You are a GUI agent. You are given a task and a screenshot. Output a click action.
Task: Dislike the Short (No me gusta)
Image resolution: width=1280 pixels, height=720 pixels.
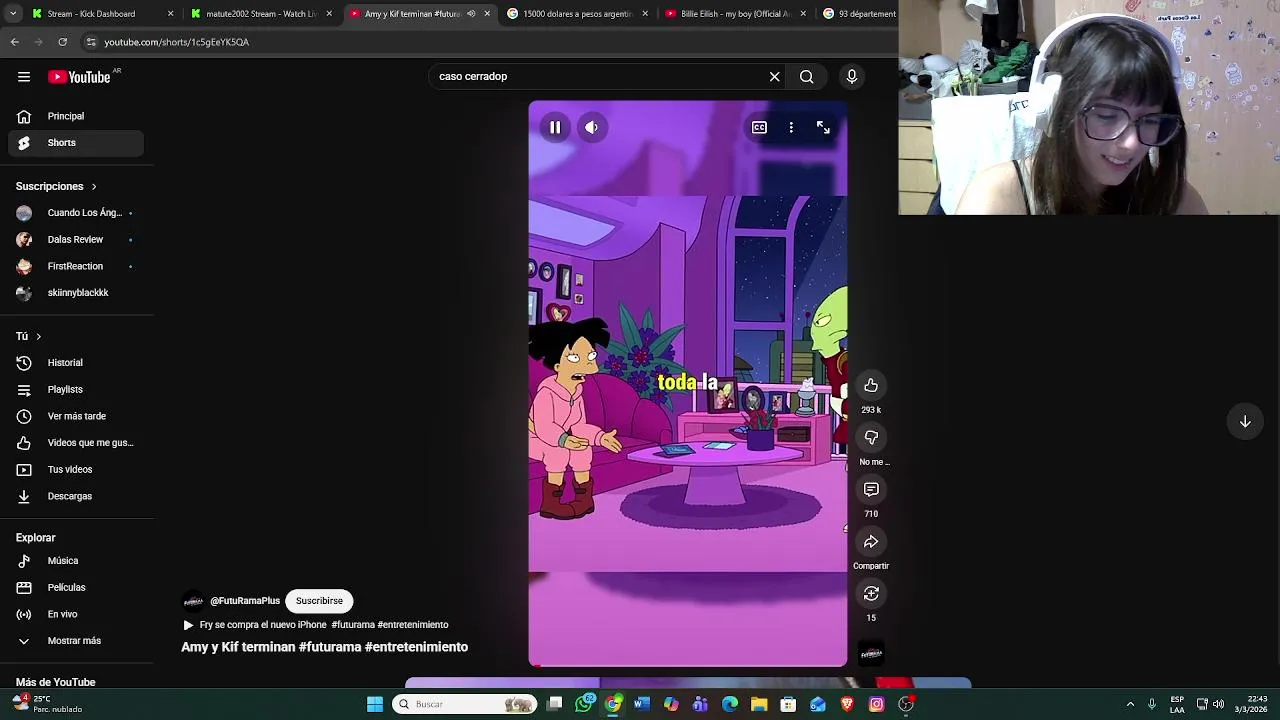tap(871, 438)
